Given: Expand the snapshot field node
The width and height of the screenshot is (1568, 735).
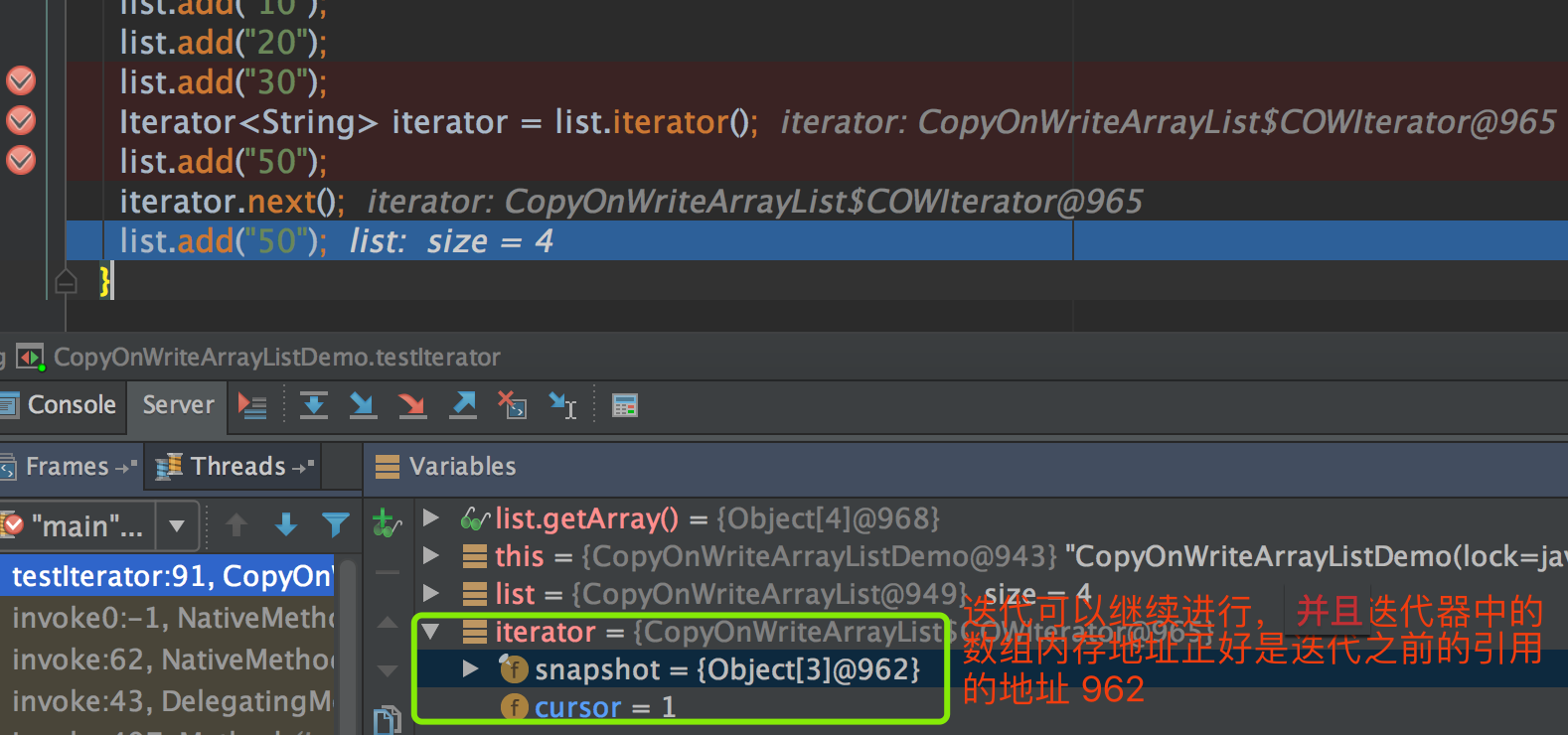Looking at the screenshot, I should pyautogui.click(x=471, y=669).
